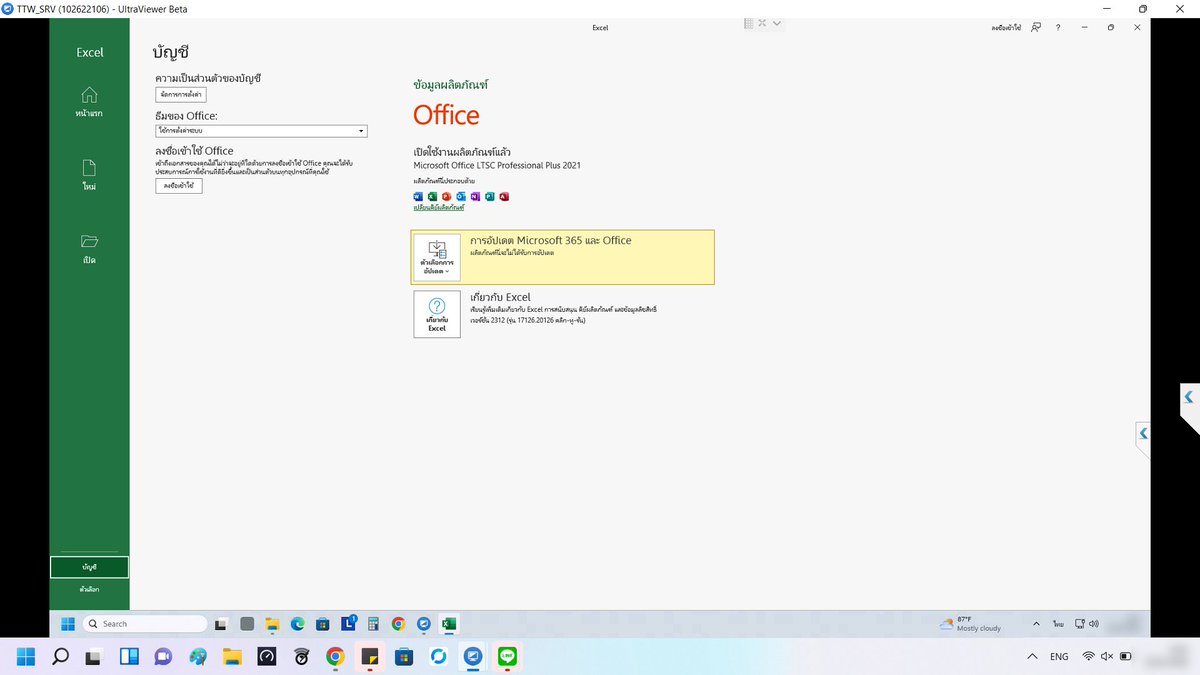Open Microsoft Edge on remote taskbar

pyautogui.click(x=297, y=624)
